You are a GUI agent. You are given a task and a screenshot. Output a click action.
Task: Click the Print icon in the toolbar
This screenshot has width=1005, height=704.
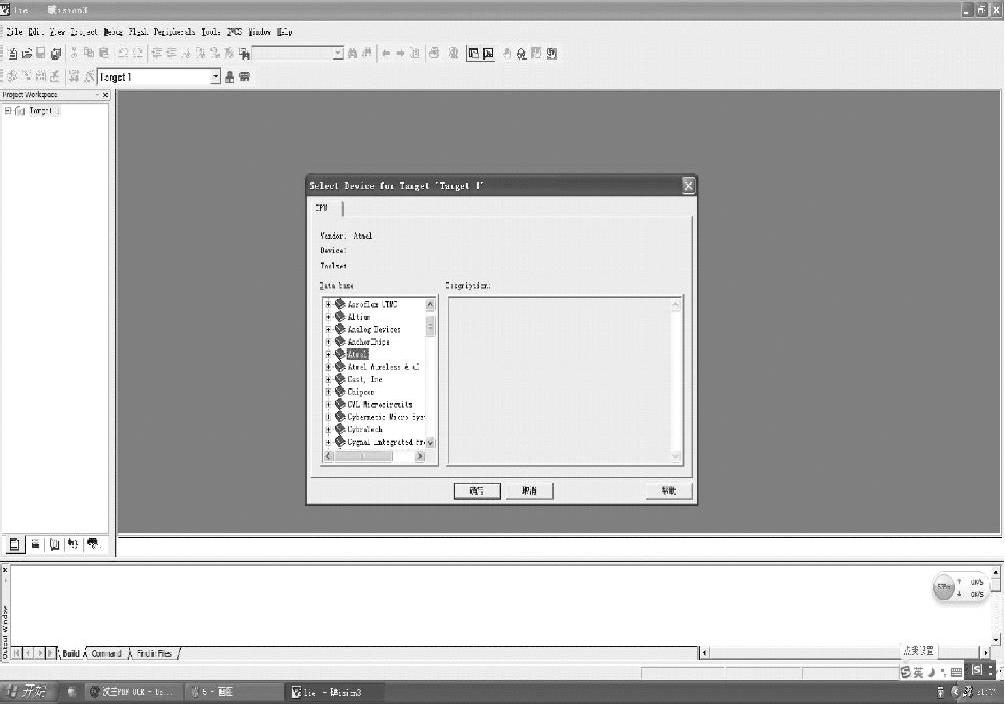[x=434, y=53]
